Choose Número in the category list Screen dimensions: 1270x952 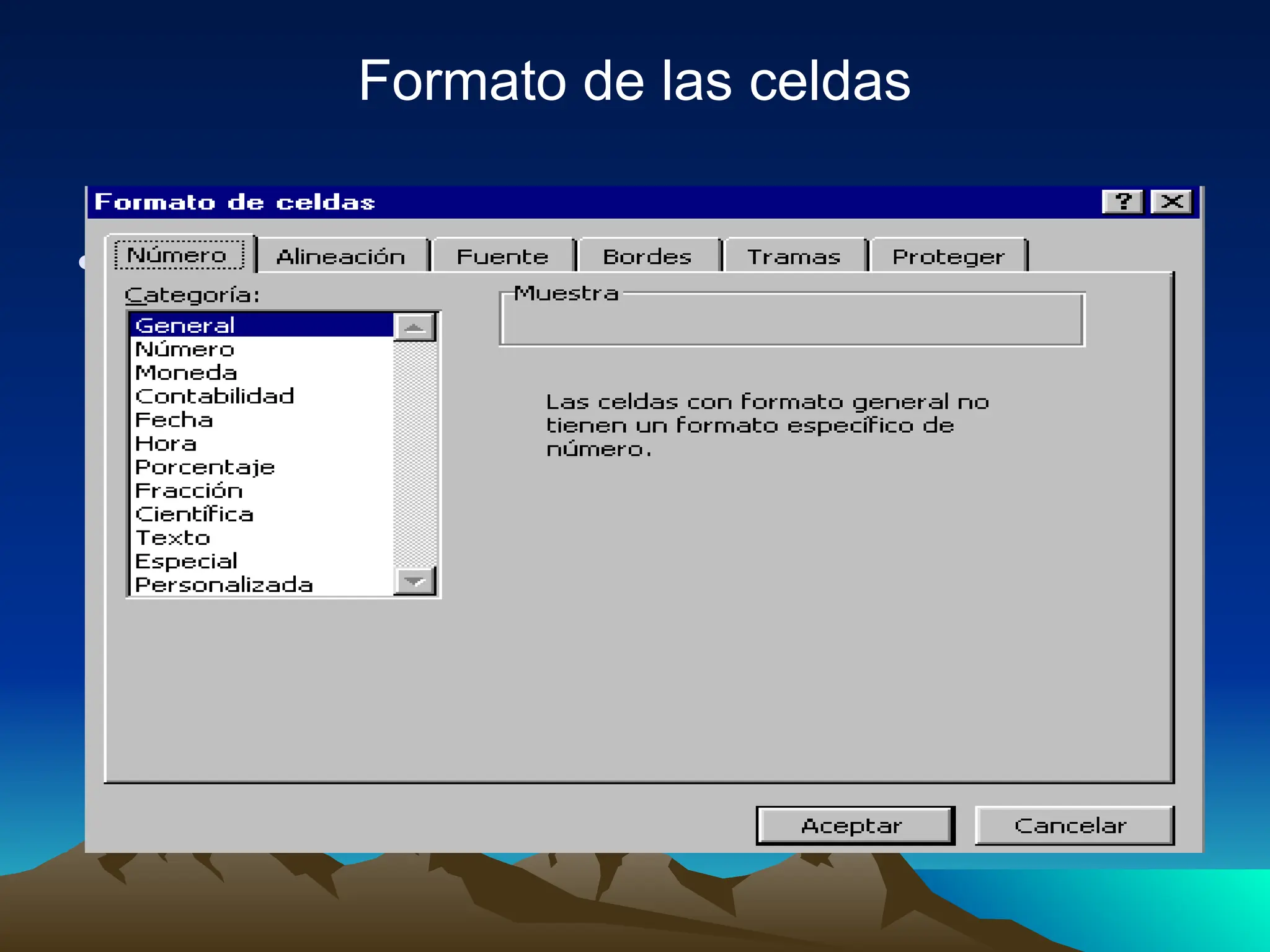point(262,349)
